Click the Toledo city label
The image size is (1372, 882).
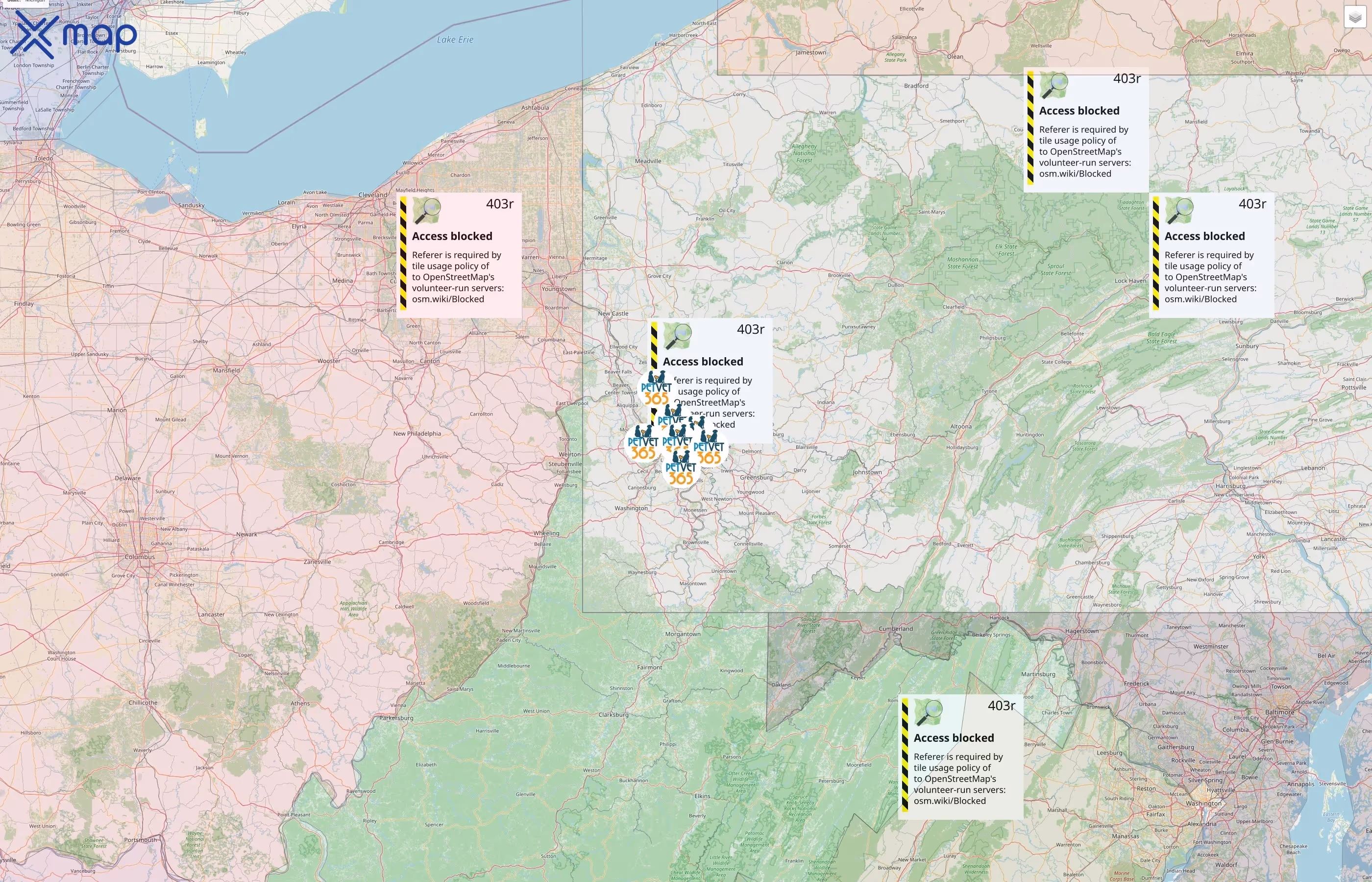pyautogui.click(x=44, y=158)
